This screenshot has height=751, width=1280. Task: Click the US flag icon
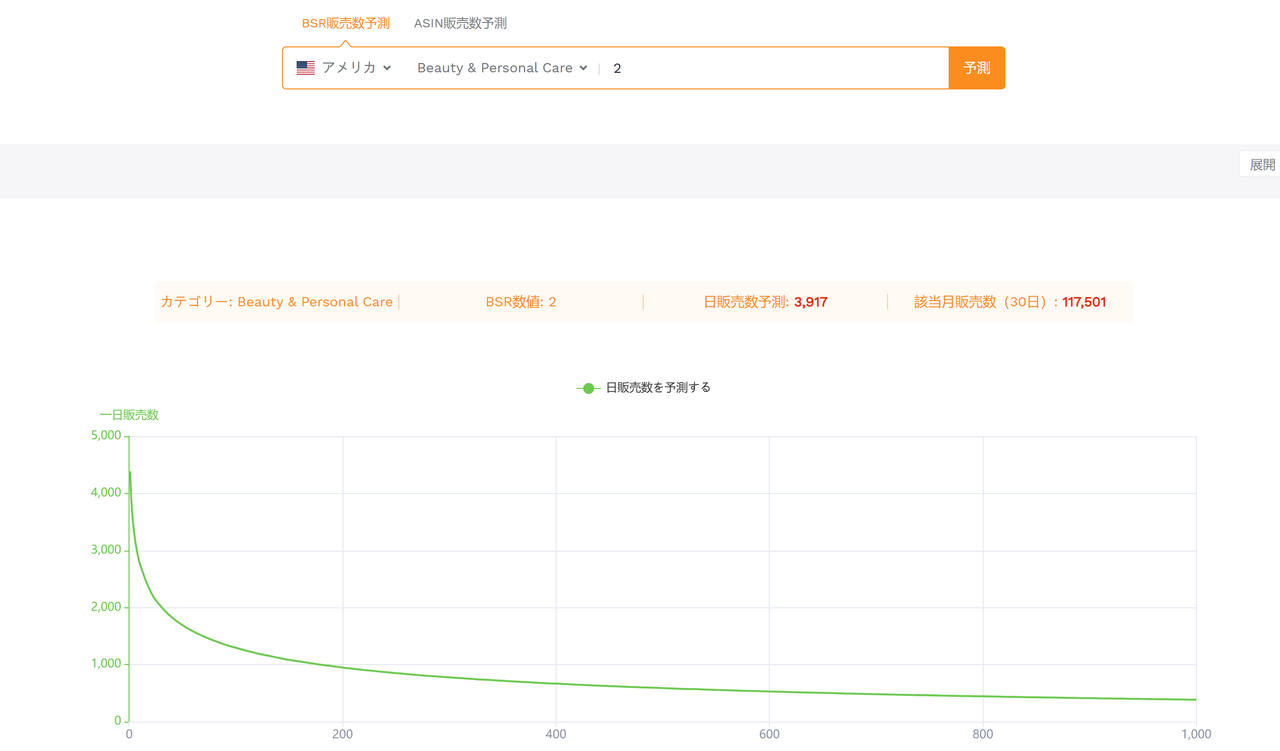305,68
